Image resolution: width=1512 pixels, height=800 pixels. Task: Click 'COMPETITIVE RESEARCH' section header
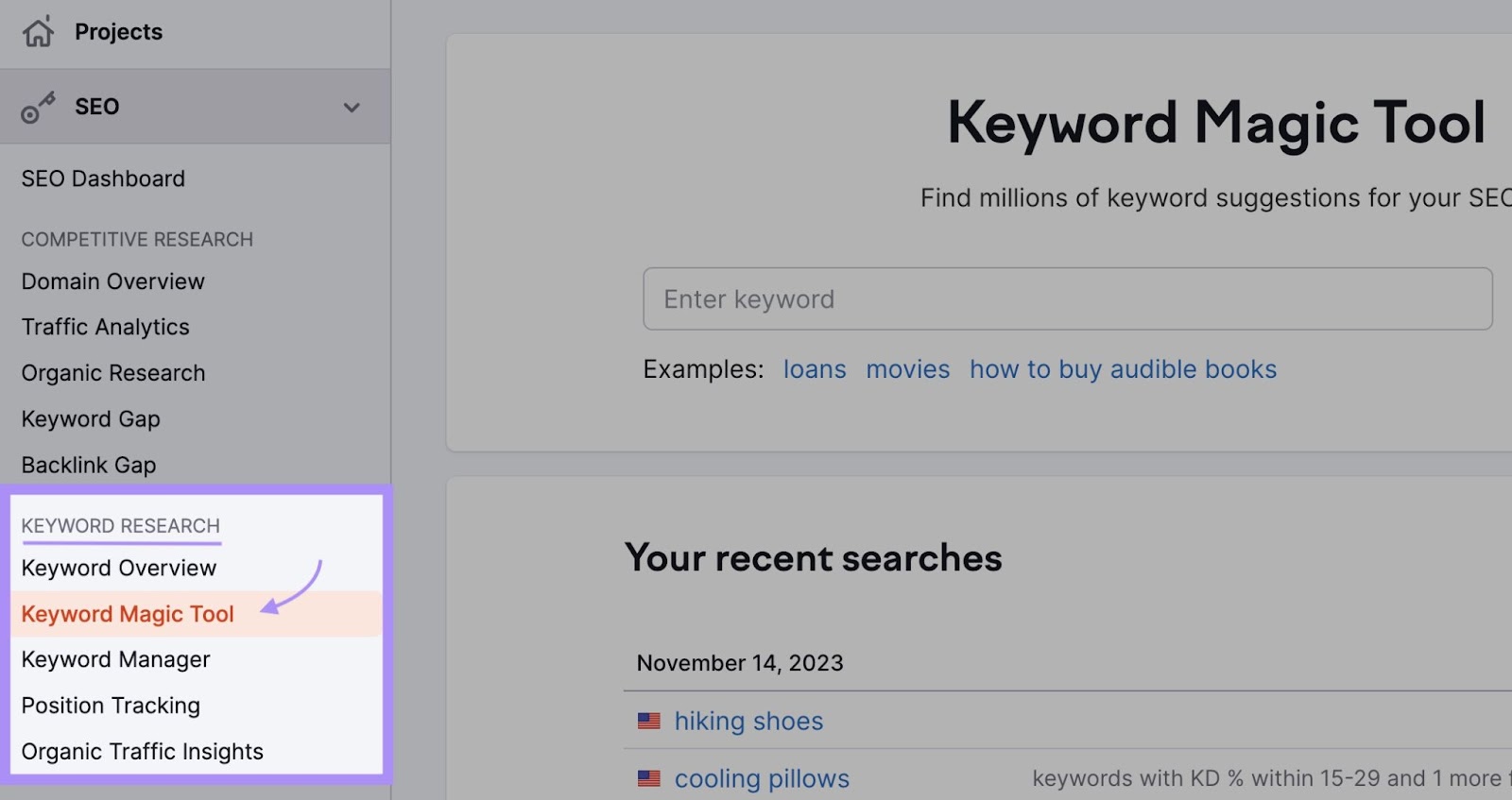(x=137, y=240)
